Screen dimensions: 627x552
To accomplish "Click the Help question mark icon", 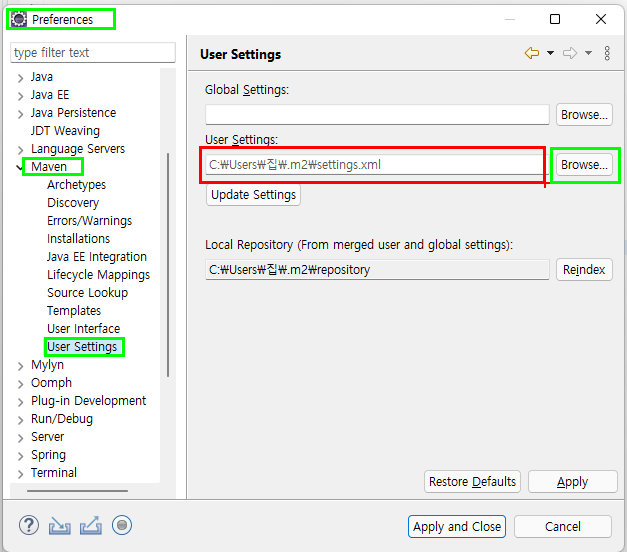I will pos(29,525).
